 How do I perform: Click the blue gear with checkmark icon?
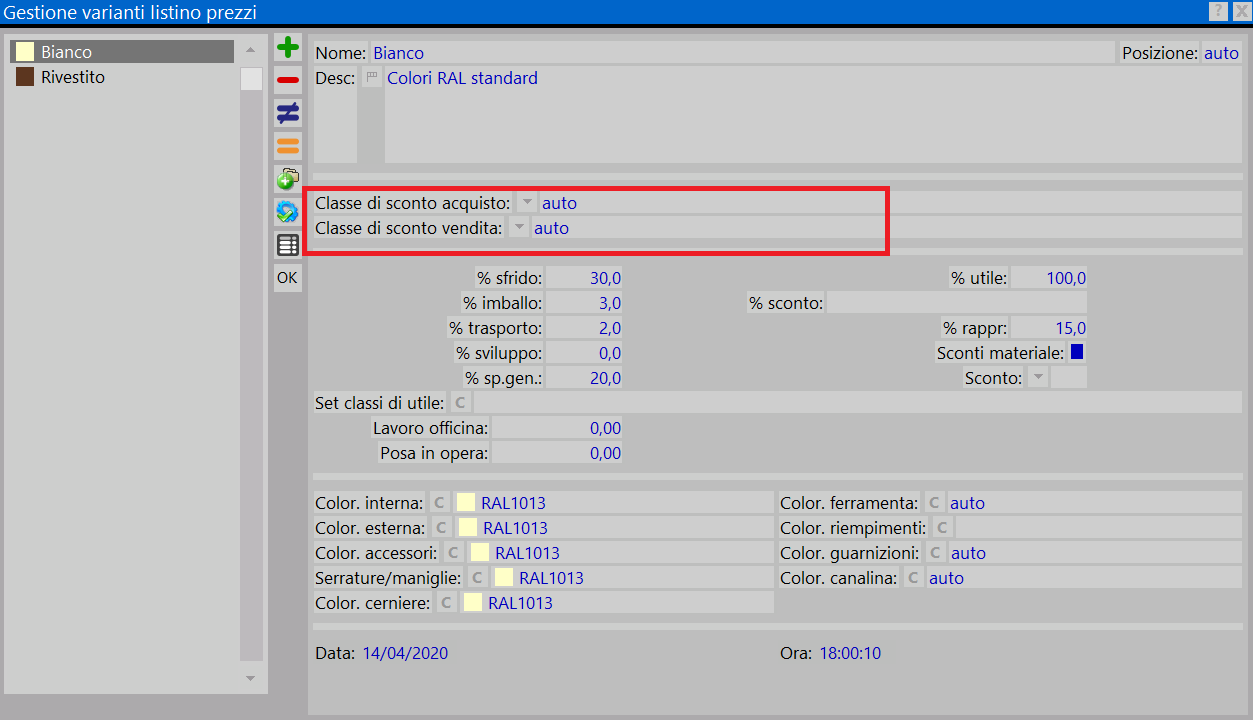[x=287, y=212]
